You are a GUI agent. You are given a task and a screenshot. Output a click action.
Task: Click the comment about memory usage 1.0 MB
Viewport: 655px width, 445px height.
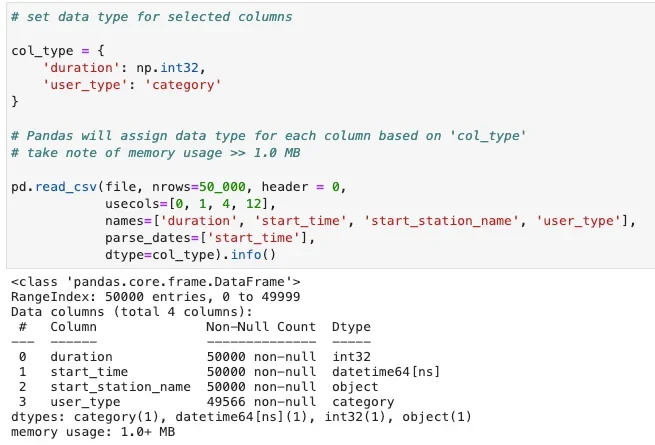155,153
